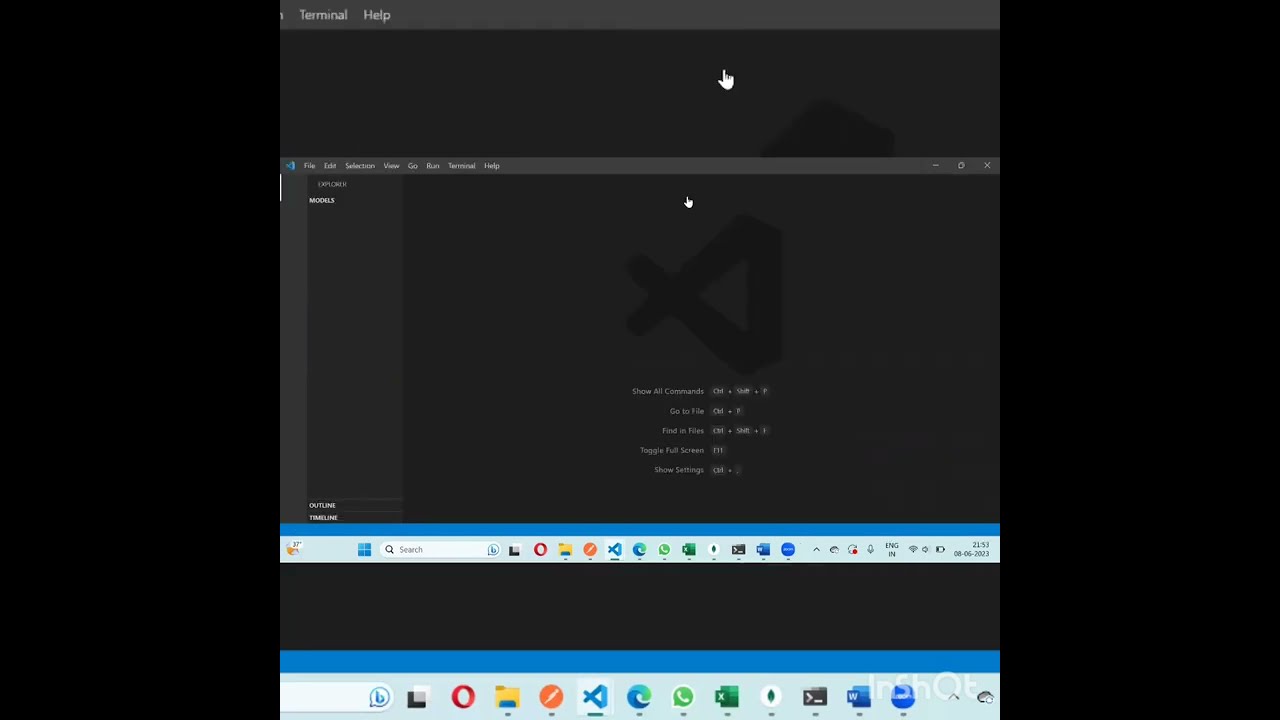1280x720 pixels.
Task: Open the ENG IN language switcher
Action: tap(891, 549)
